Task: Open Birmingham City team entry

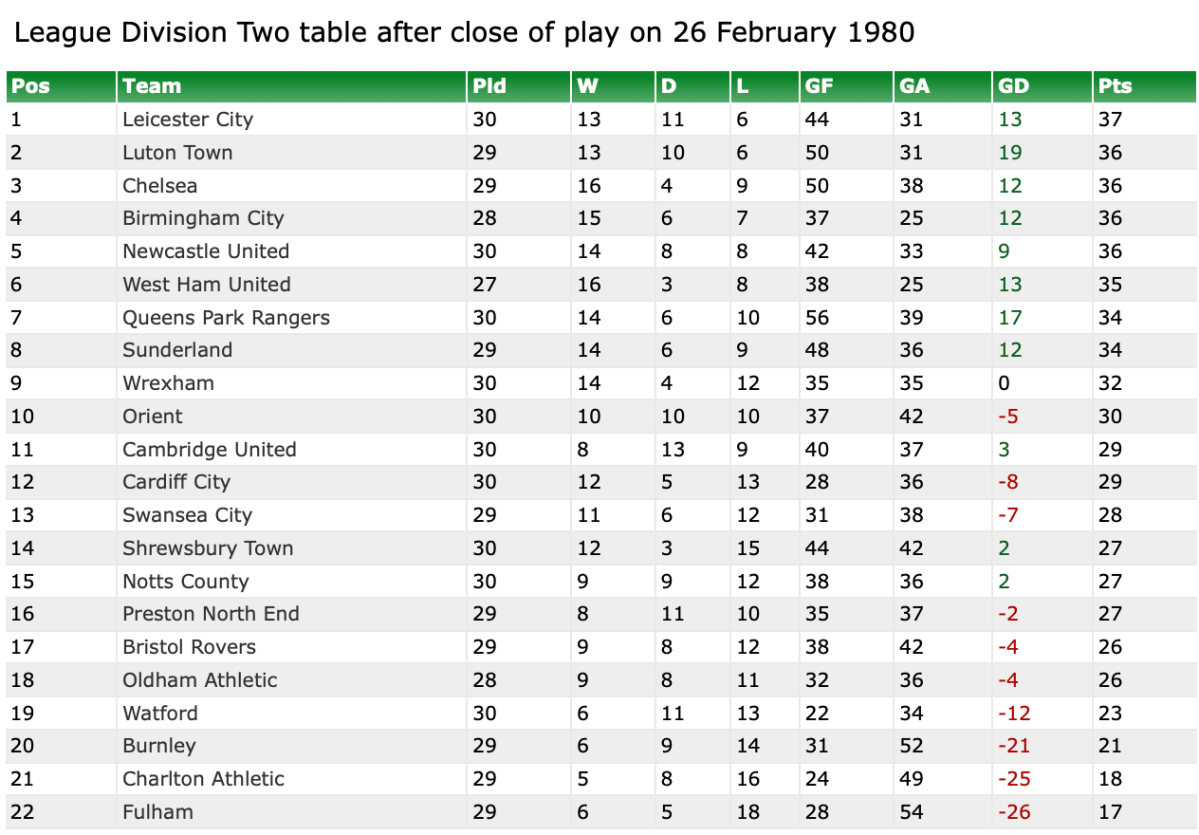Action: tap(203, 219)
